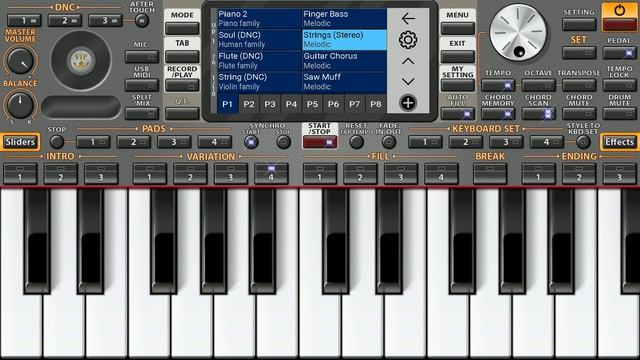
Task: Click STYLE TO KBD SET button
Action: pos(583,142)
